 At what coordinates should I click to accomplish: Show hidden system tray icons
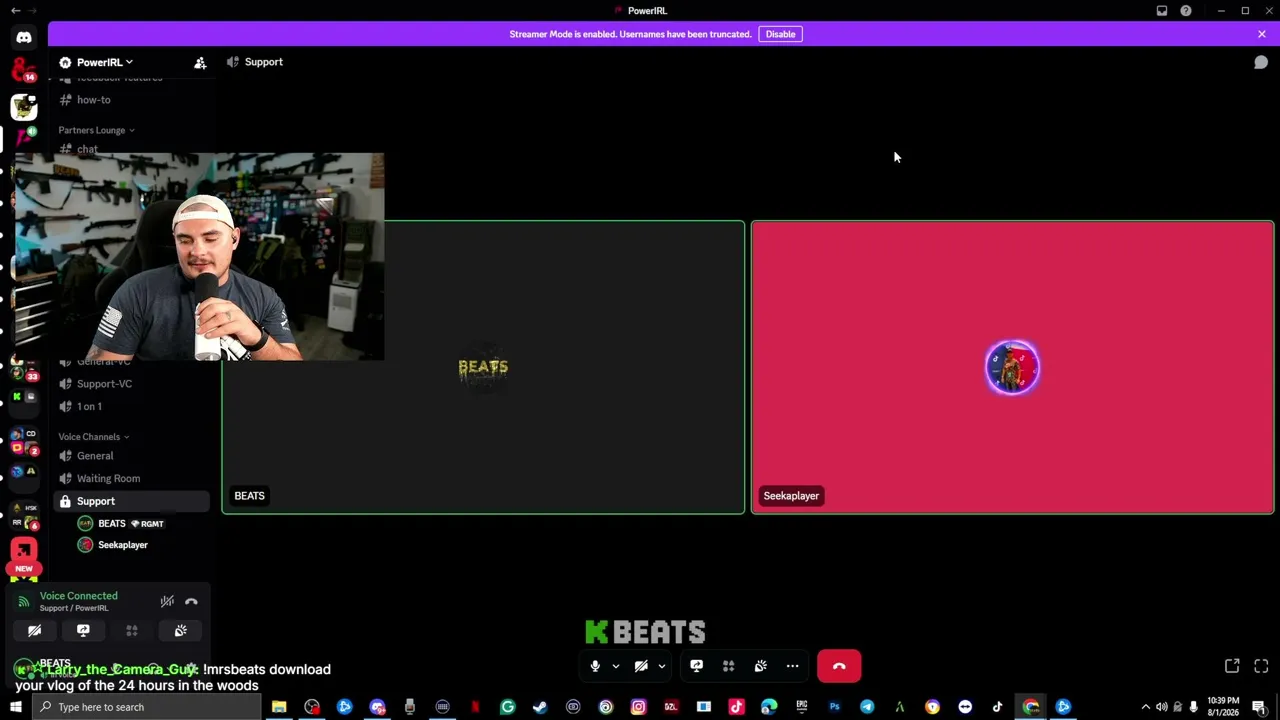1145,707
